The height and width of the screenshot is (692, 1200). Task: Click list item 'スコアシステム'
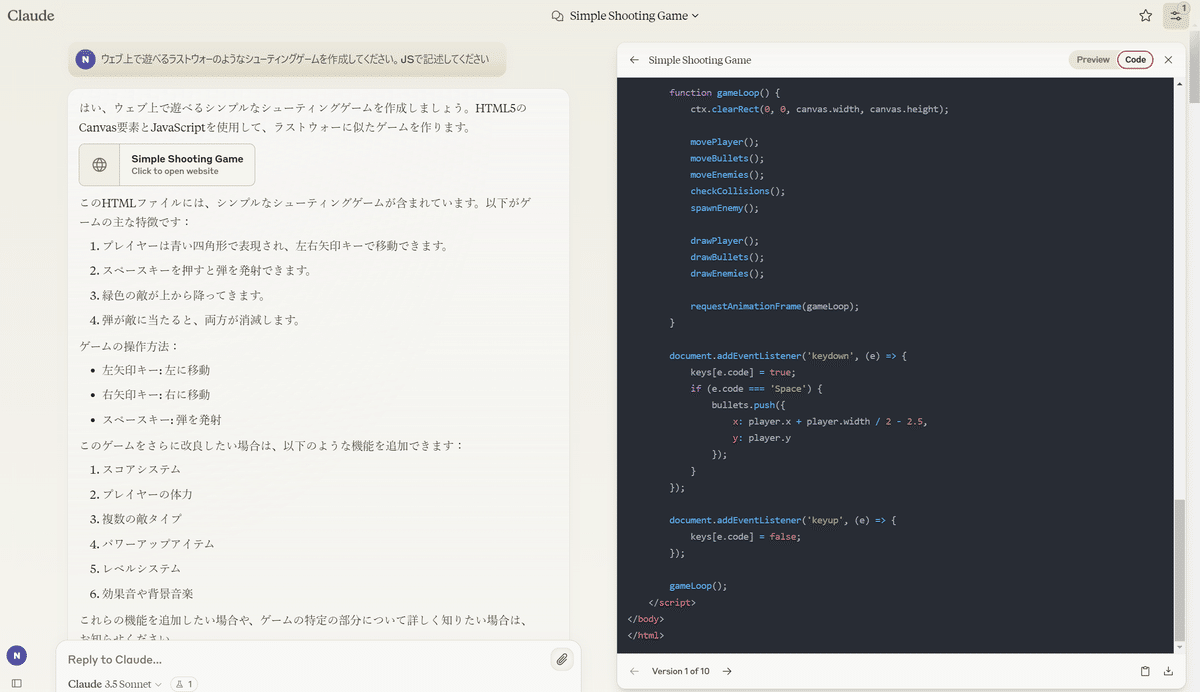(141, 470)
